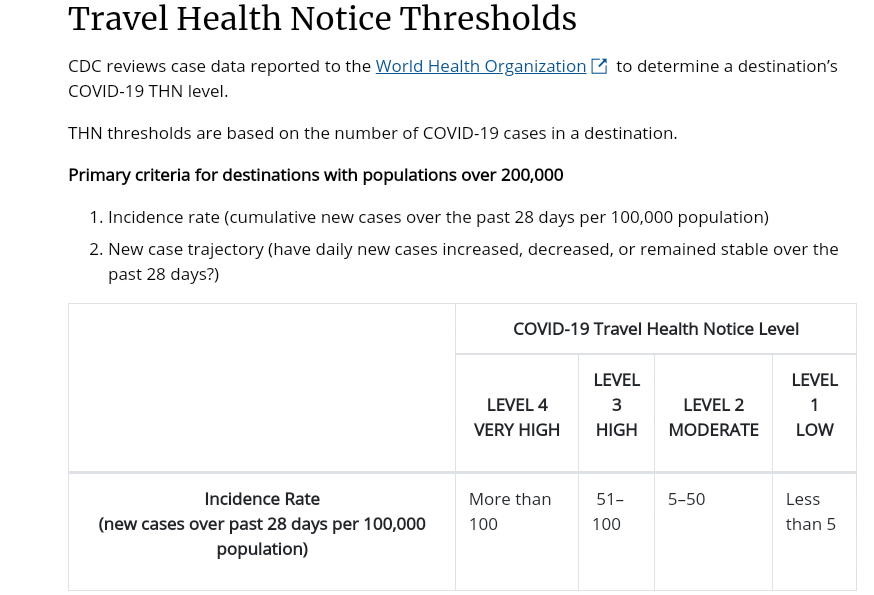Click the New case trajectory list item
The height and width of the screenshot is (595, 874).
[x=472, y=249]
